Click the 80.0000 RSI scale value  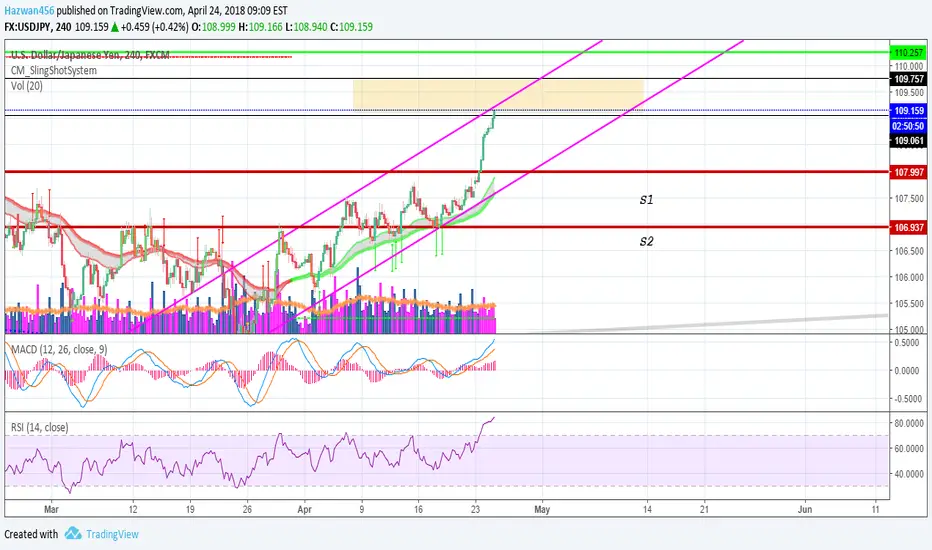pos(909,423)
